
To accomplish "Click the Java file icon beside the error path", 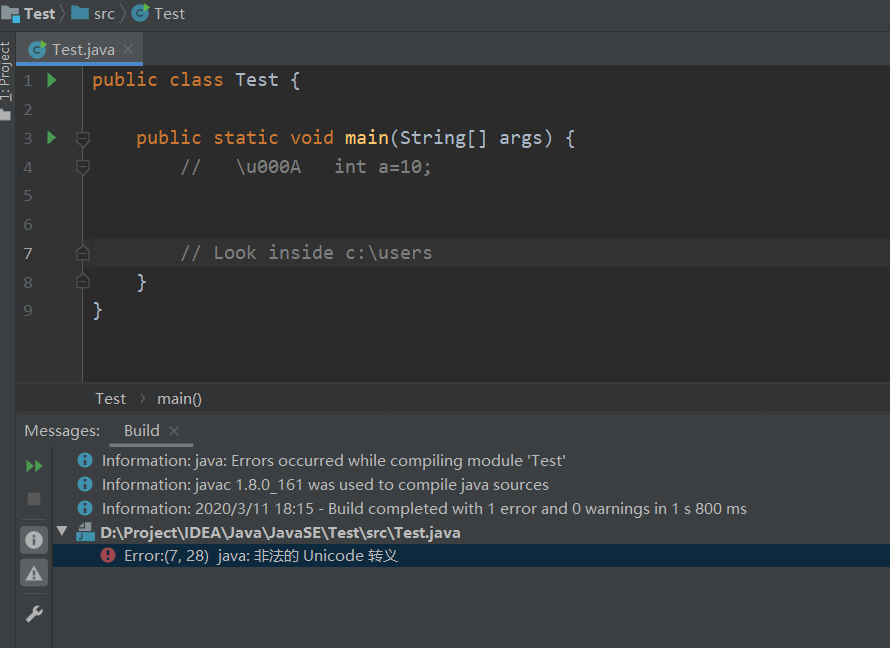I will tap(85, 532).
